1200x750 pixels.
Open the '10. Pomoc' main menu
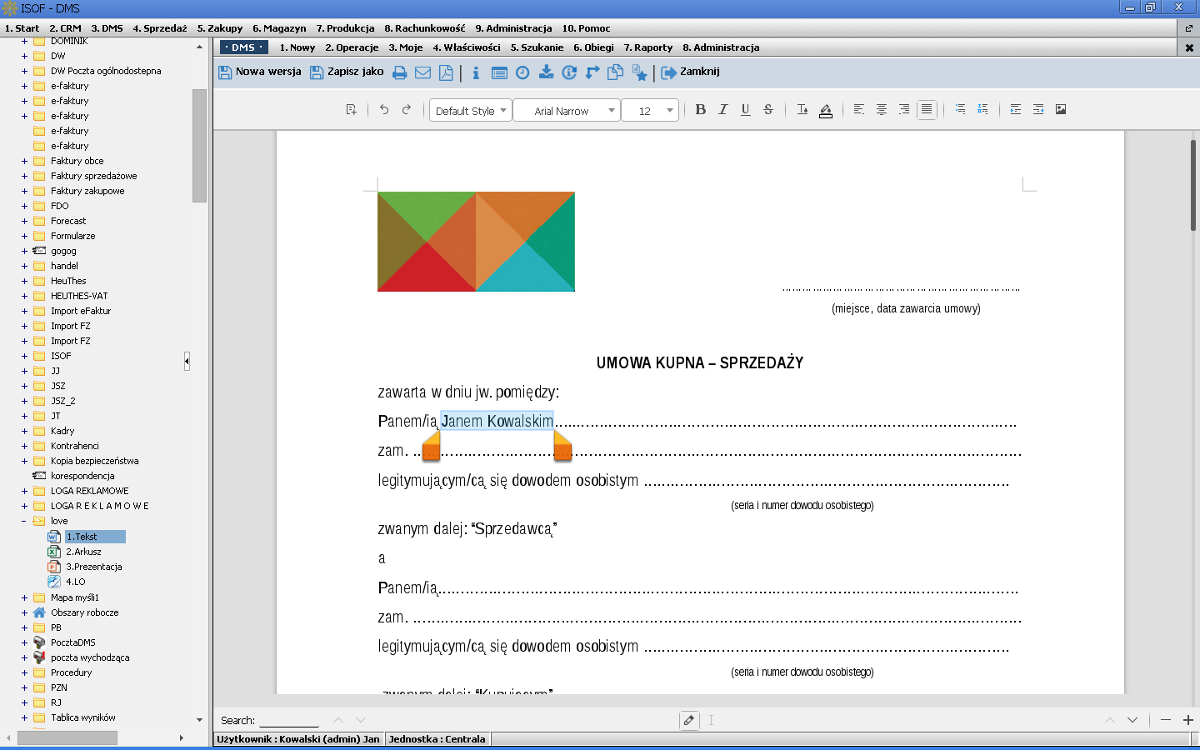tap(586, 28)
